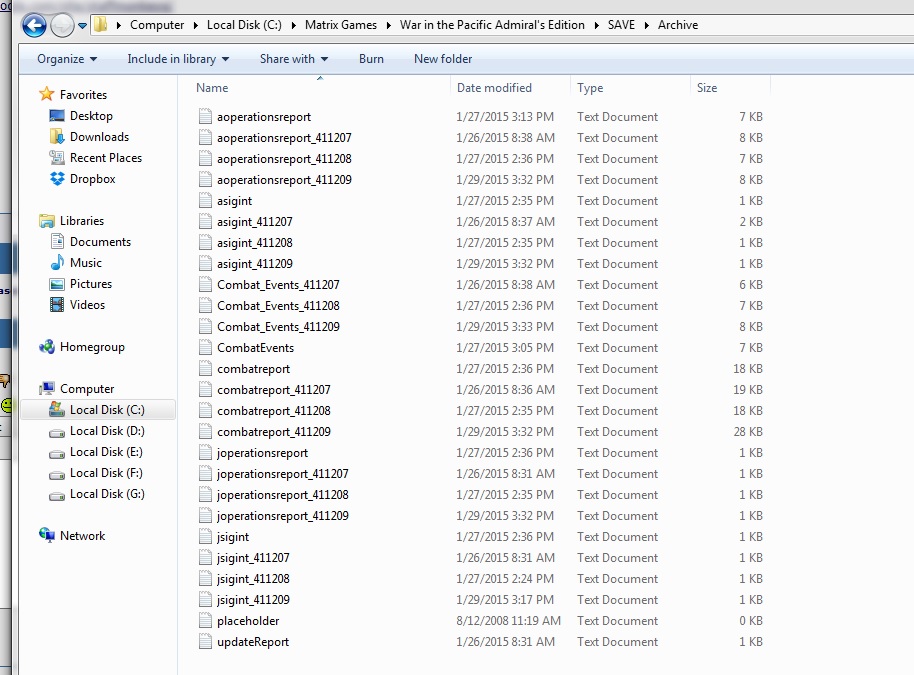This screenshot has height=675, width=914.
Task: Expand breadcrumb arrow after Matrix Games
Action: 388,25
